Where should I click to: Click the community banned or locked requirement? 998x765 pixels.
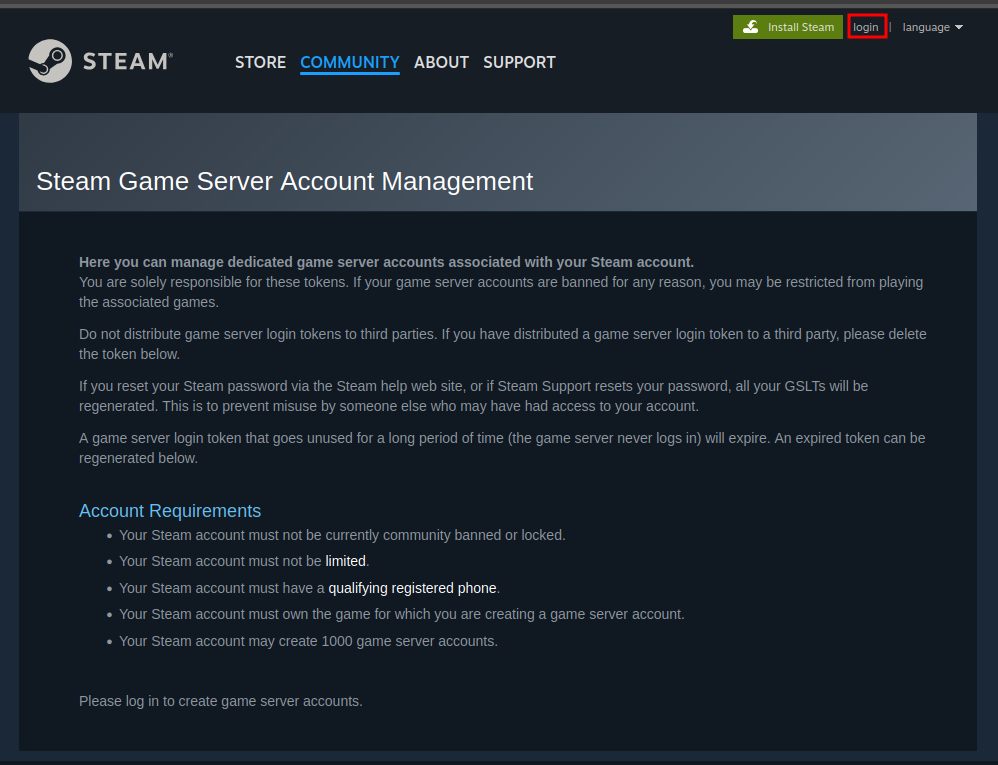[x=342, y=535]
